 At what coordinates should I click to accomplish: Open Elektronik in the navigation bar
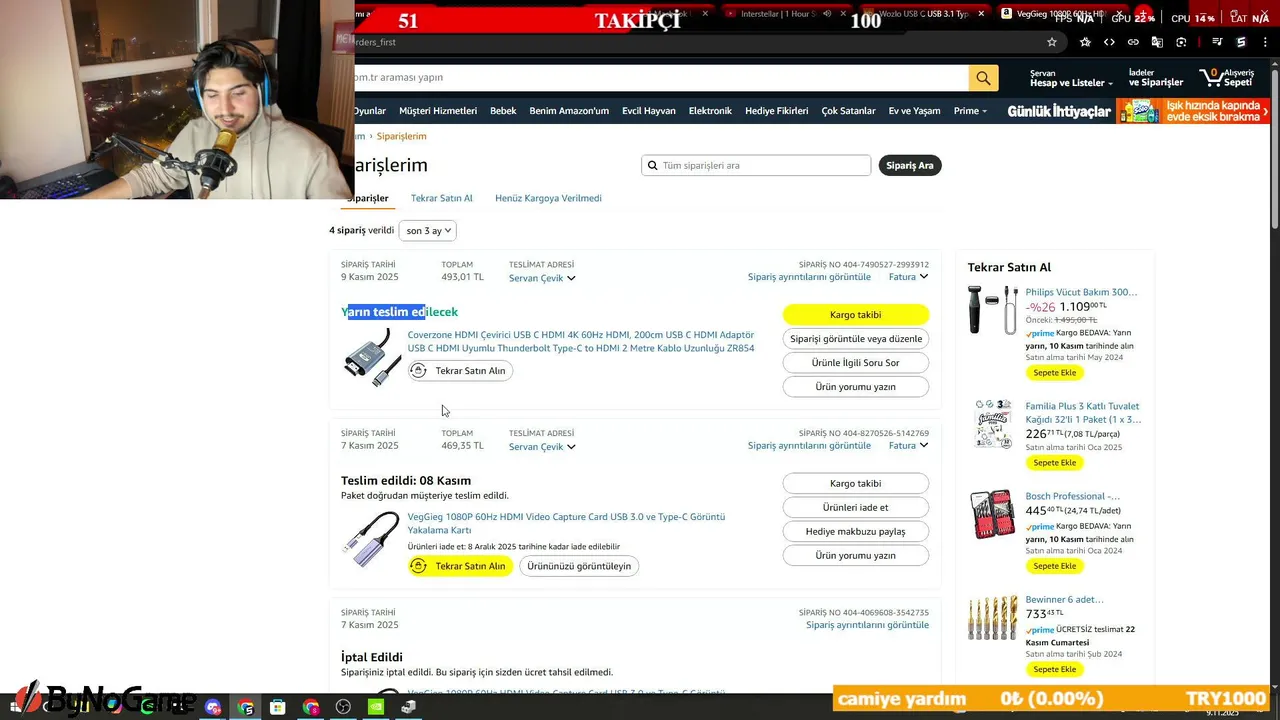tap(710, 111)
